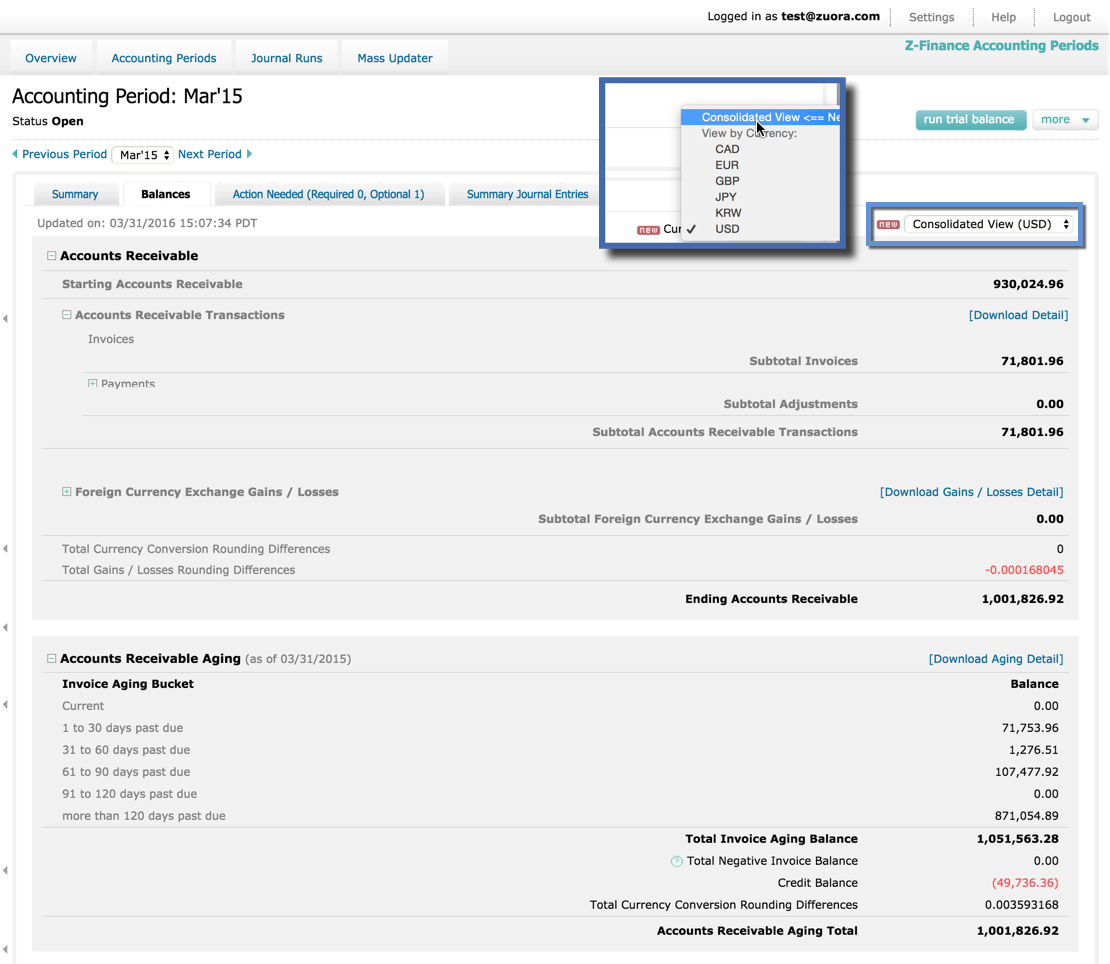Image resolution: width=1110 pixels, height=964 pixels.
Task: Click the rounding difference -0.000168045
Action: (1024, 570)
